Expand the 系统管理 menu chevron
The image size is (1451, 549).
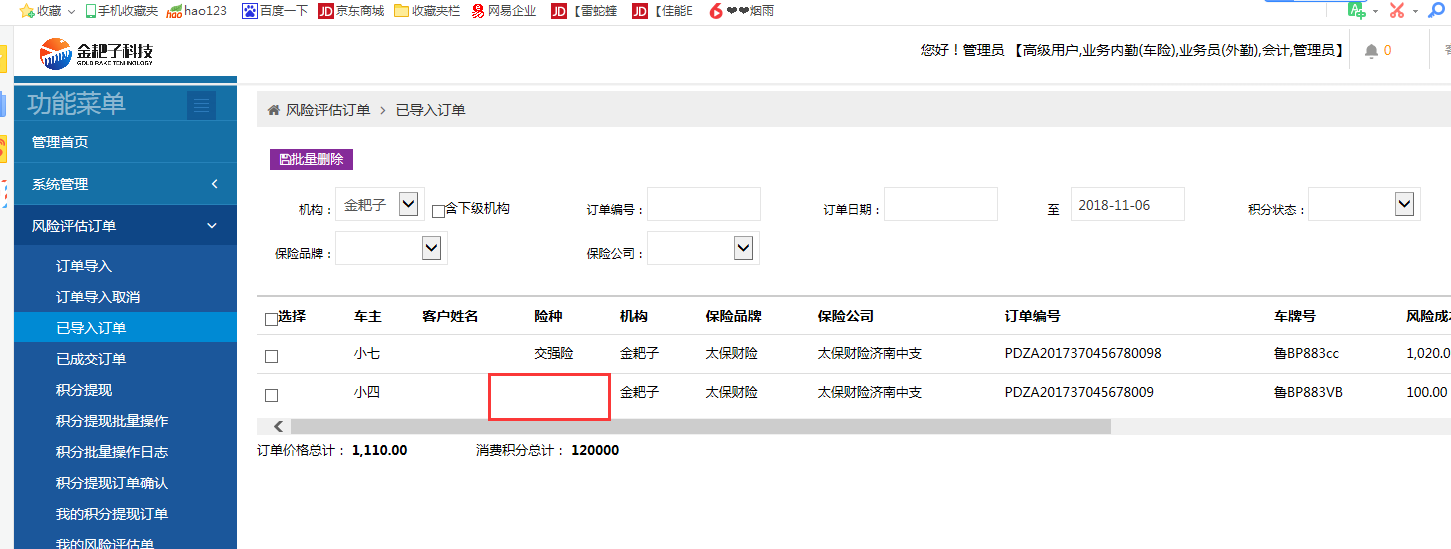click(x=215, y=184)
